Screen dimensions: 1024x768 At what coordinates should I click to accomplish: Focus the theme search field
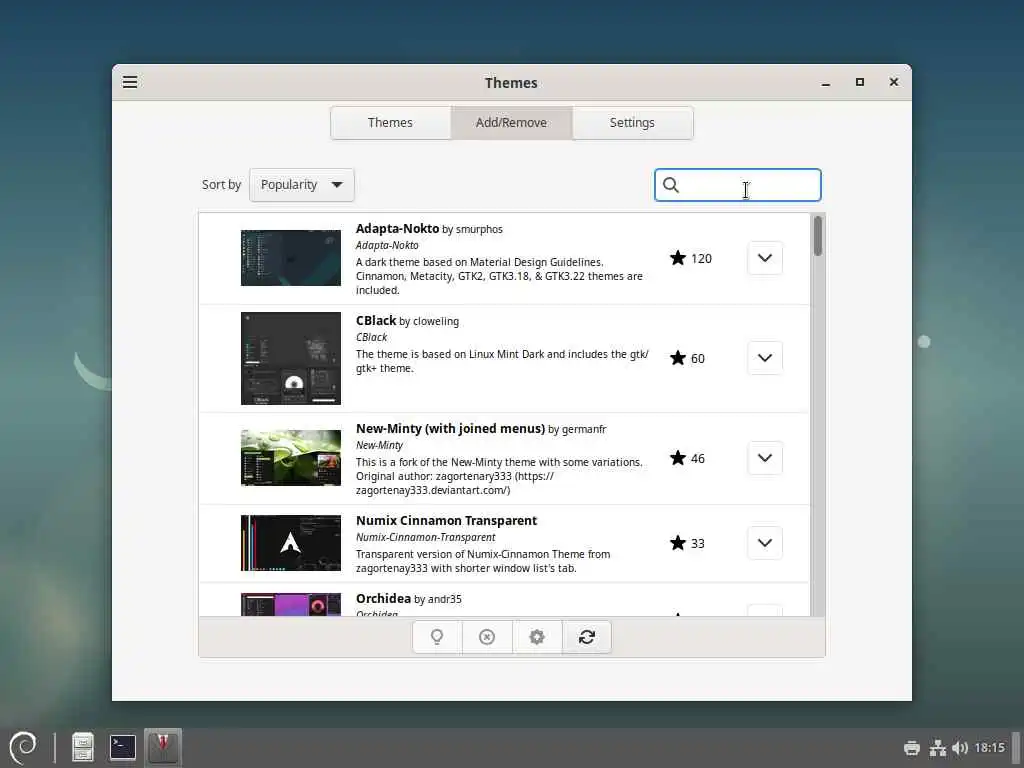(738, 185)
